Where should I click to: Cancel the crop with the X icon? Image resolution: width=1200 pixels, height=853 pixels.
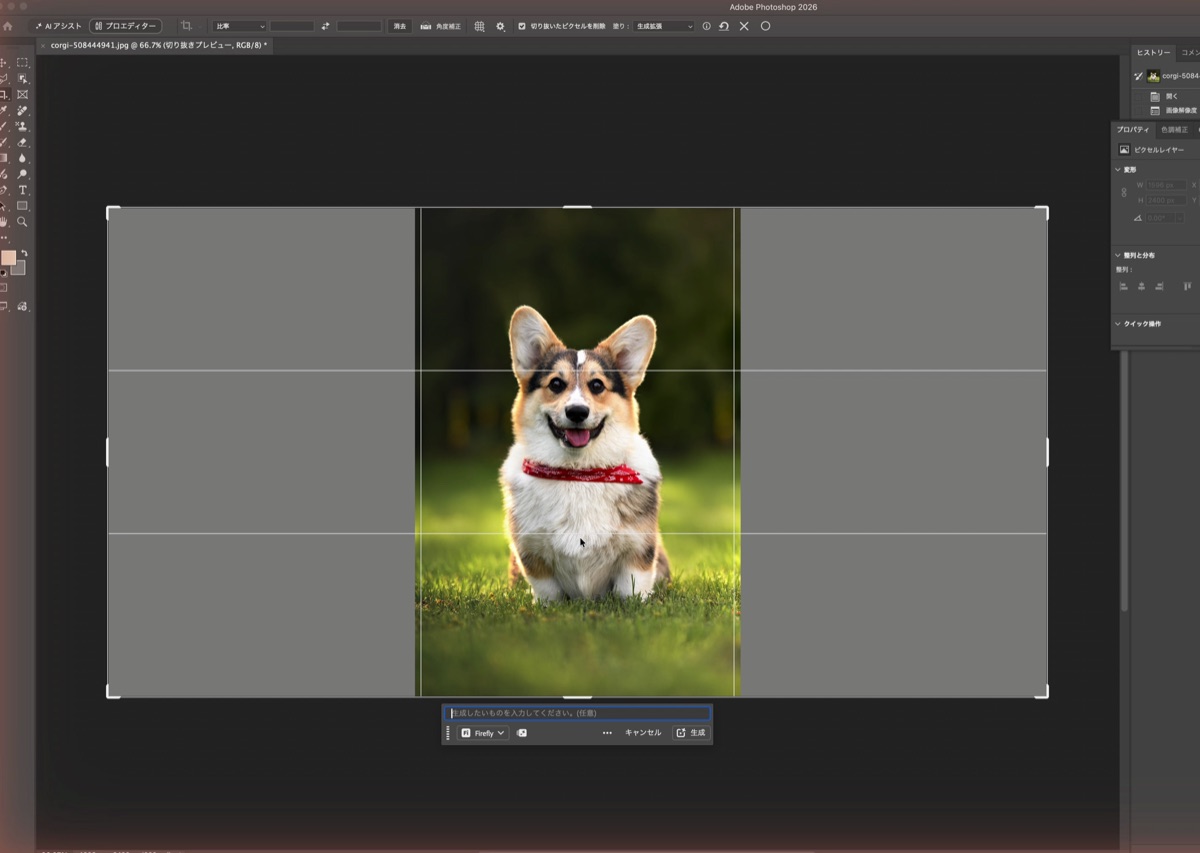744,26
